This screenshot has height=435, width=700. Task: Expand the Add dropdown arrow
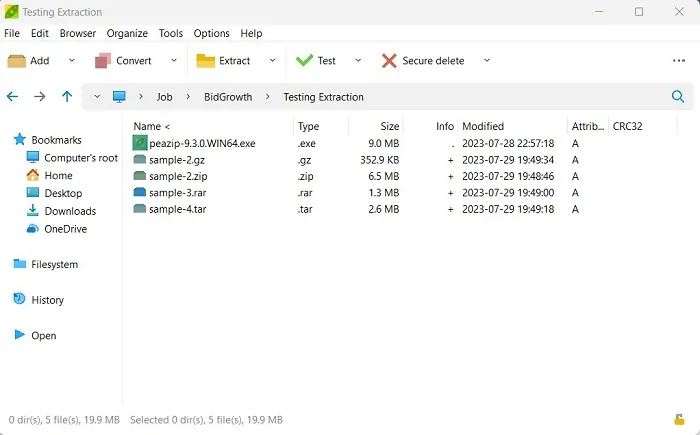(x=71, y=60)
